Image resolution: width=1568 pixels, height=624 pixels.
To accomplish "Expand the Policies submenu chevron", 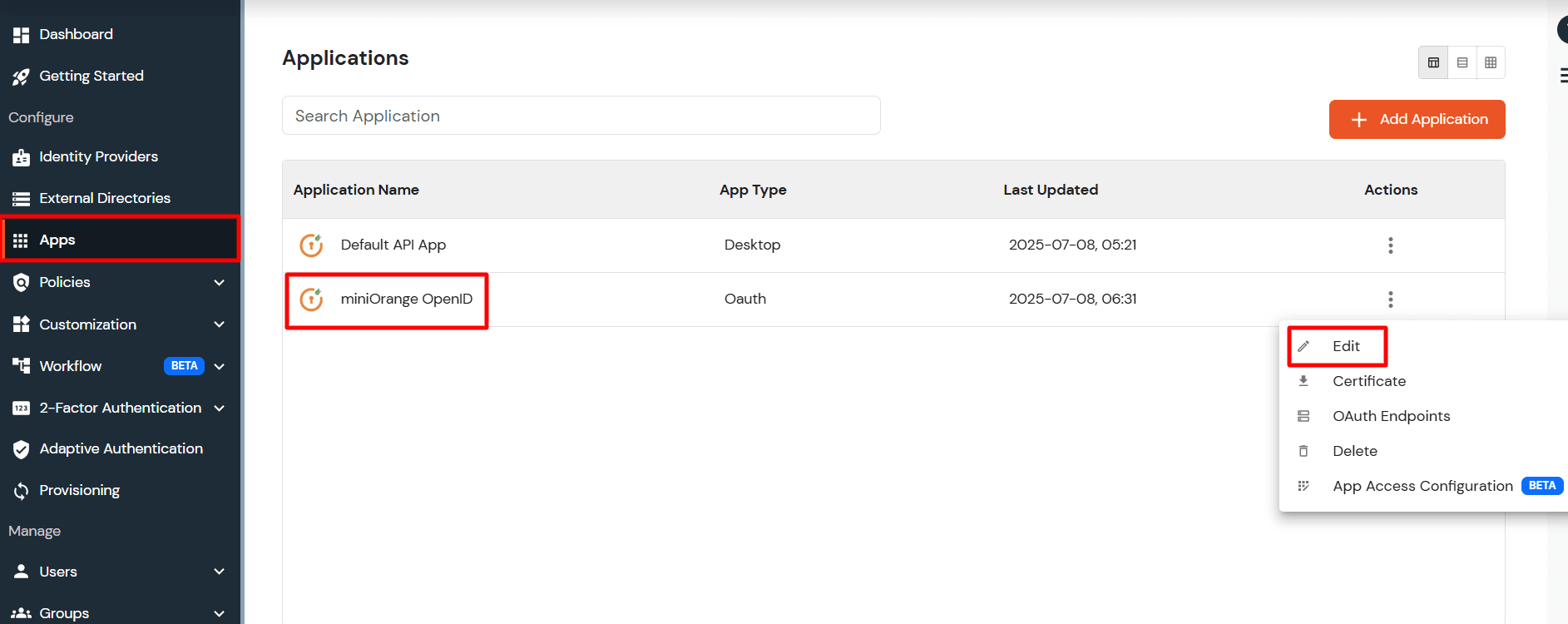I will [x=220, y=283].
